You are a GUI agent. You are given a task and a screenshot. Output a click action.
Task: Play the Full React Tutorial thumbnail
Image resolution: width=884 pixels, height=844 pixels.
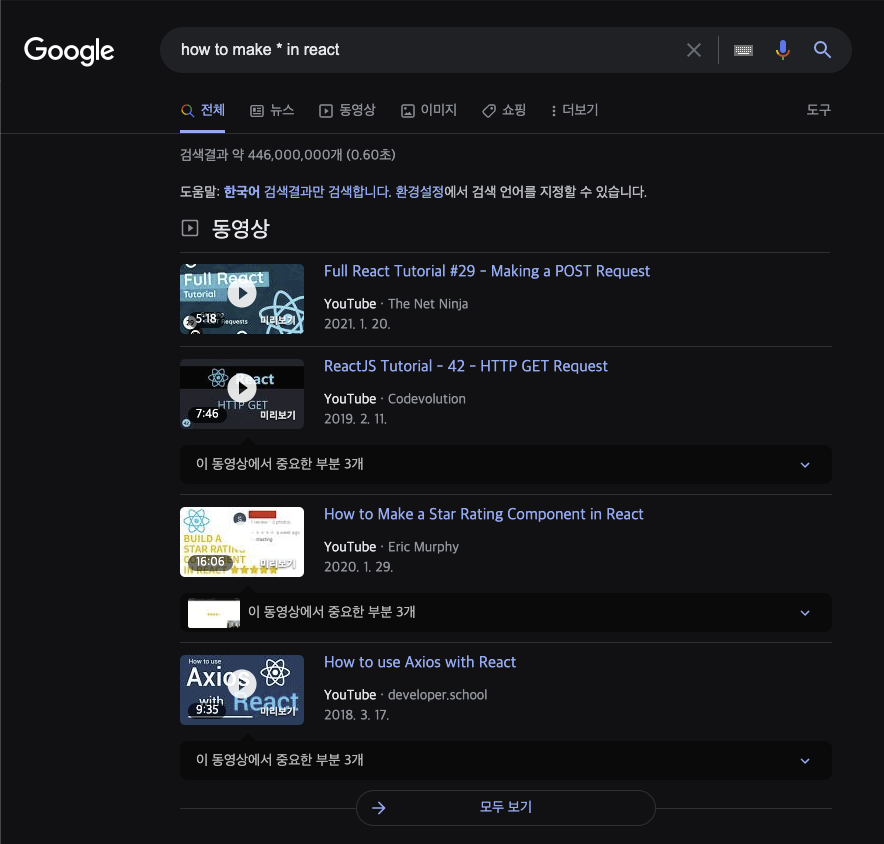pos(242,299)
